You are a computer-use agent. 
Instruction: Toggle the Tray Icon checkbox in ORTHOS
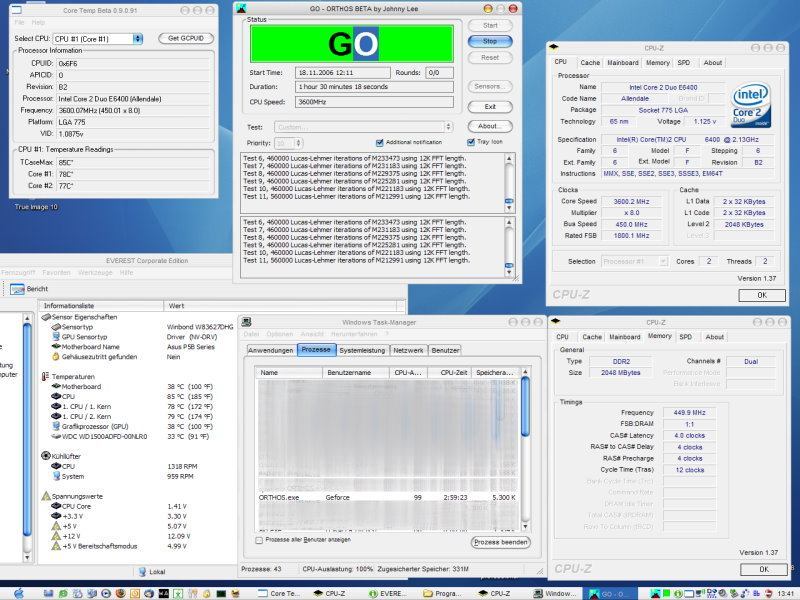coord(470,142)
